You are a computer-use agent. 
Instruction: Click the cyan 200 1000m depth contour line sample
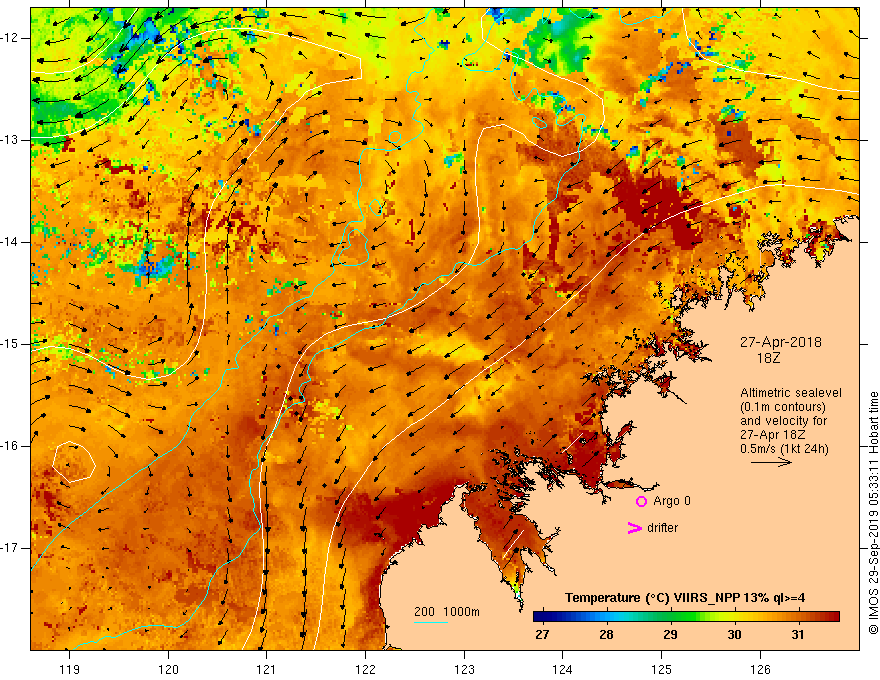pyautogui.click(x=430, y=622)
